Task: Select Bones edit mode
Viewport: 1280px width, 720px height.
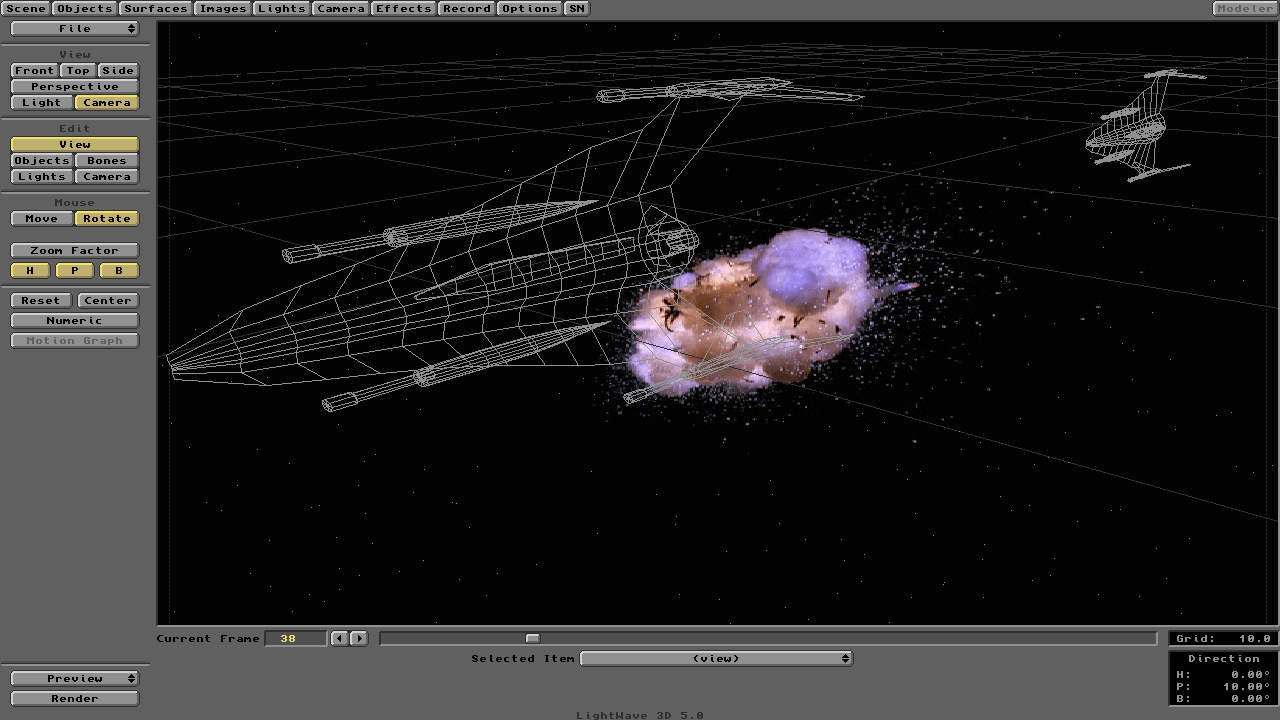Action: pyautogui.click(x=107, y=161)
